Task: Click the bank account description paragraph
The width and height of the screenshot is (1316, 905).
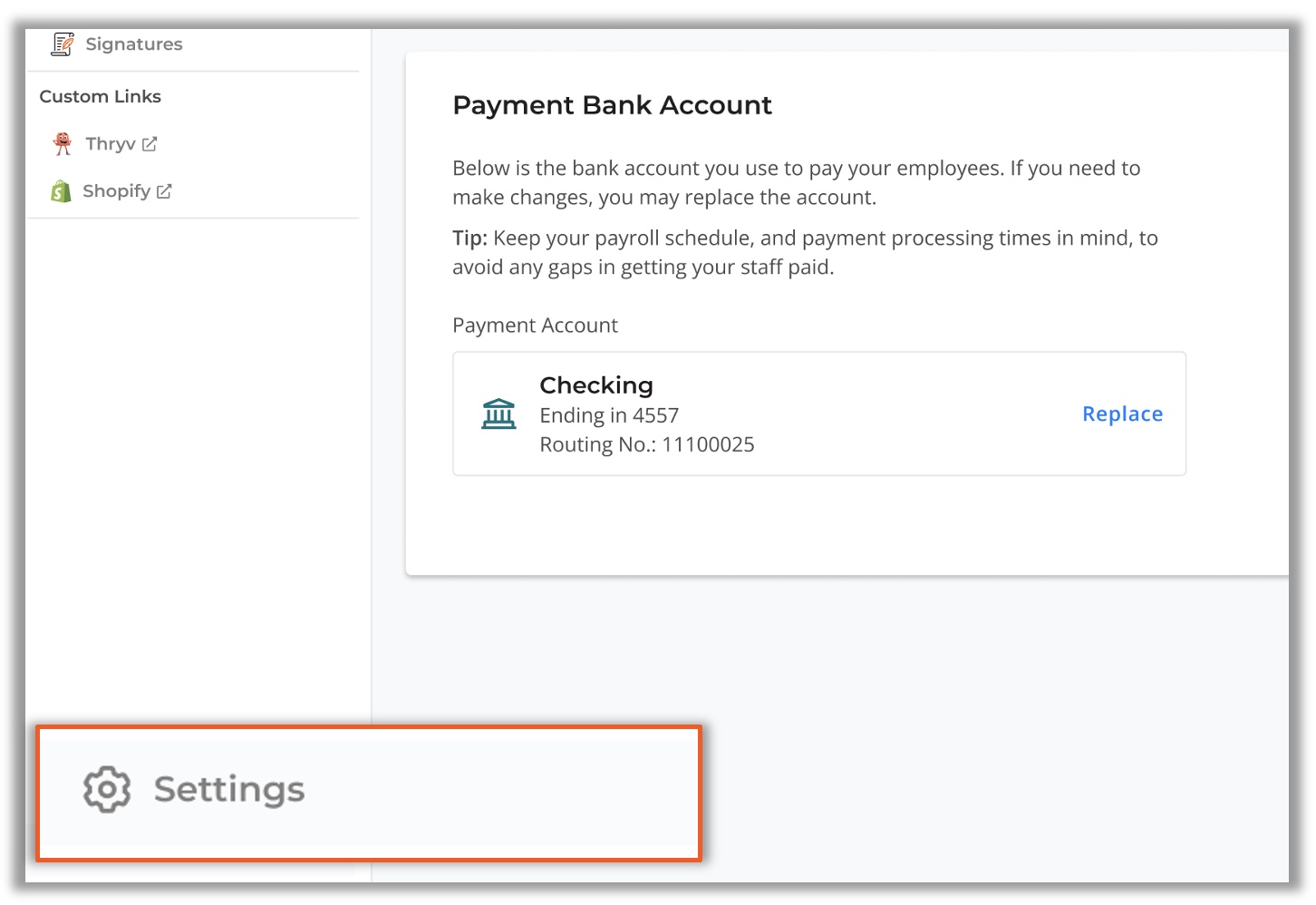Action: pos(797,182)
